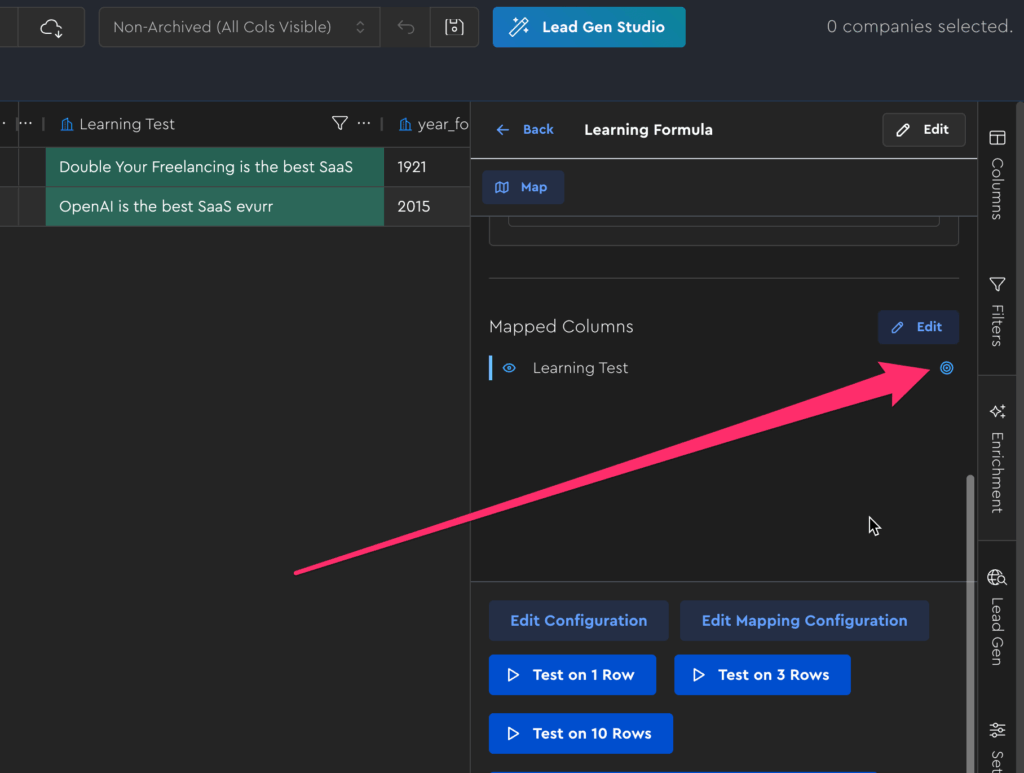This screenshot has height=773, width=1024.
Task: Edit the Mapped Columns section
Action: pos(918,327)
